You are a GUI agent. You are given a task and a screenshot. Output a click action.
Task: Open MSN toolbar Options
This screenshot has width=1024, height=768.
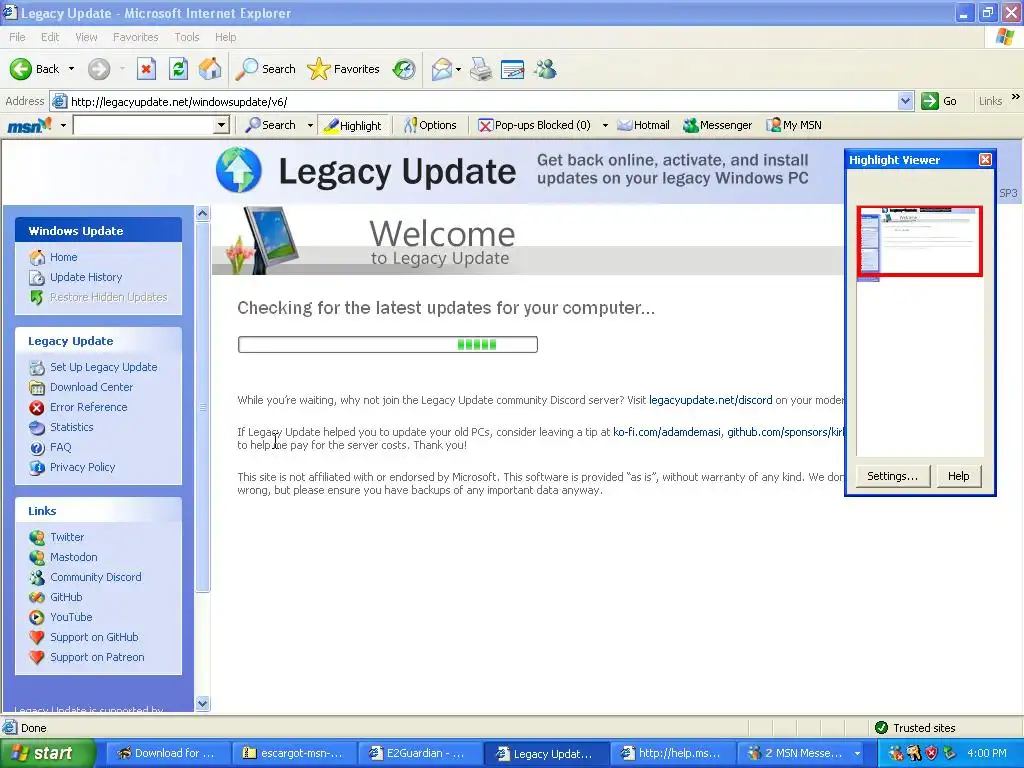[430, 125]
